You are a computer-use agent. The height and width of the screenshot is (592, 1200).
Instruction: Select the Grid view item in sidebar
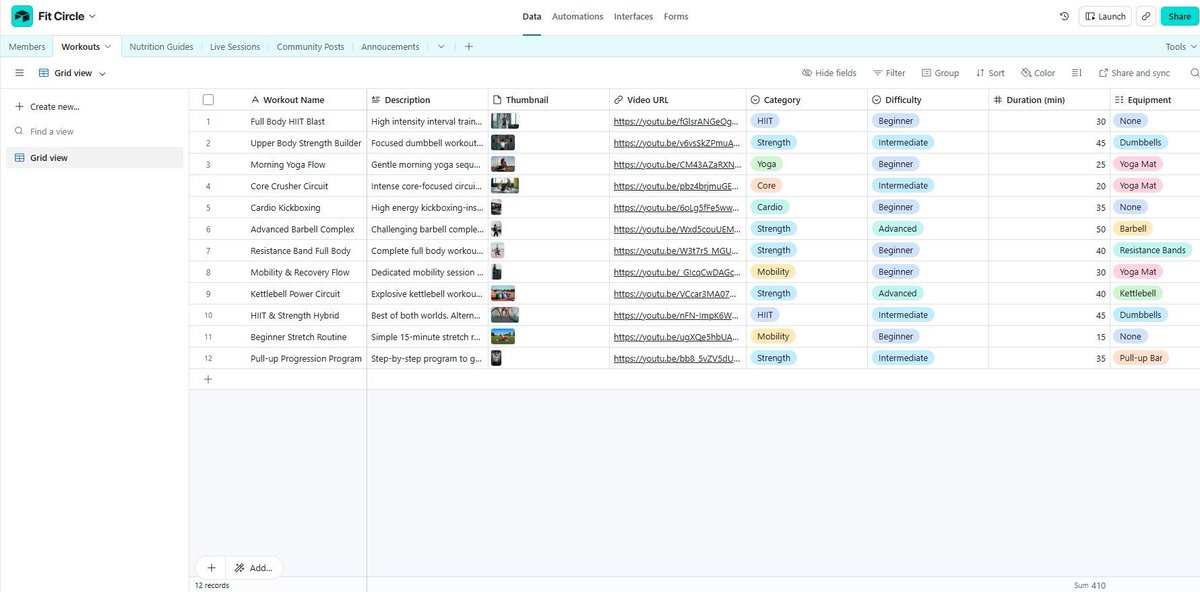pyautogui.click(x=95, y=158)
